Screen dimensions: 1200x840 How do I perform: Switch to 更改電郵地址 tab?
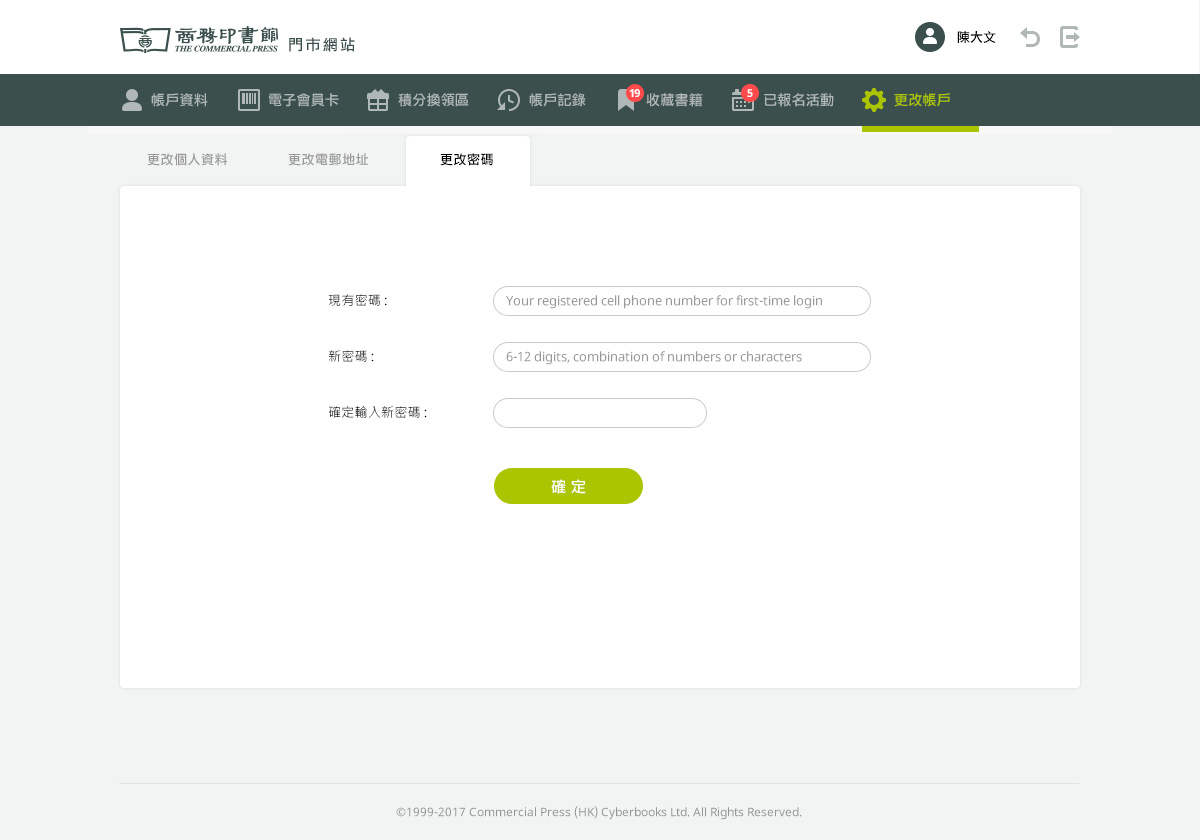pos(328,160)
